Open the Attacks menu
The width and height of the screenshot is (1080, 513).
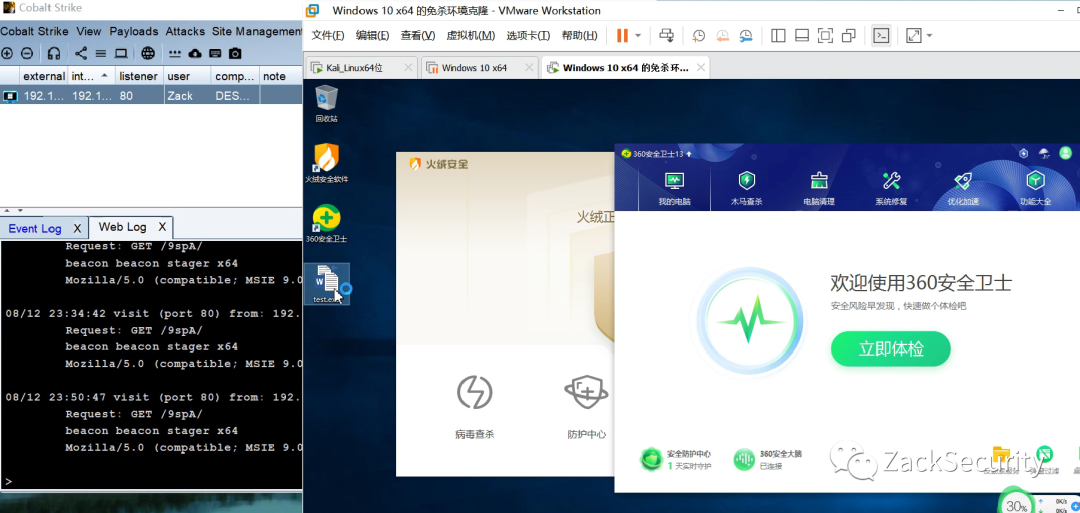point(185,31)
